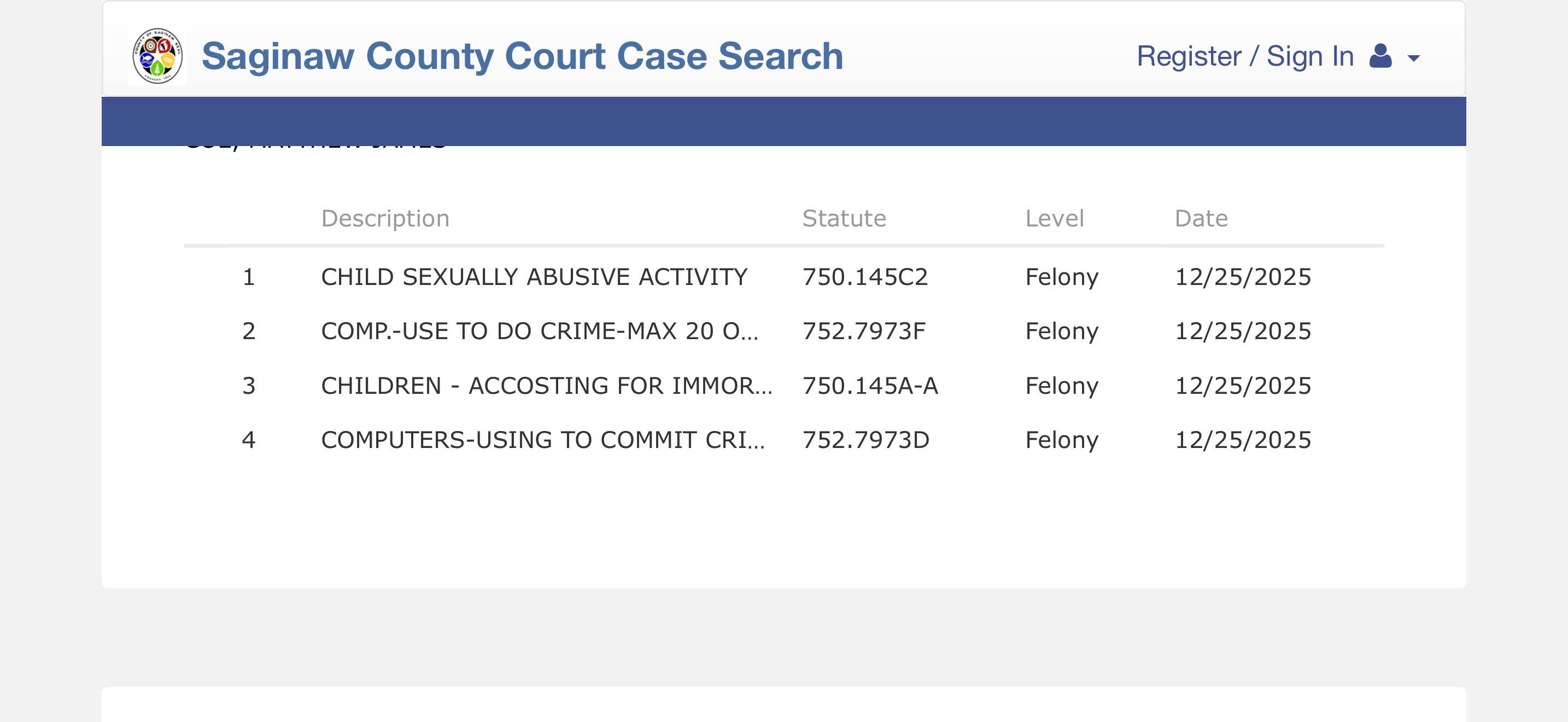The image size is (1568, 722).
Task: Select the Child Sexually Abusive Activity charge
Action: [534, 277]
